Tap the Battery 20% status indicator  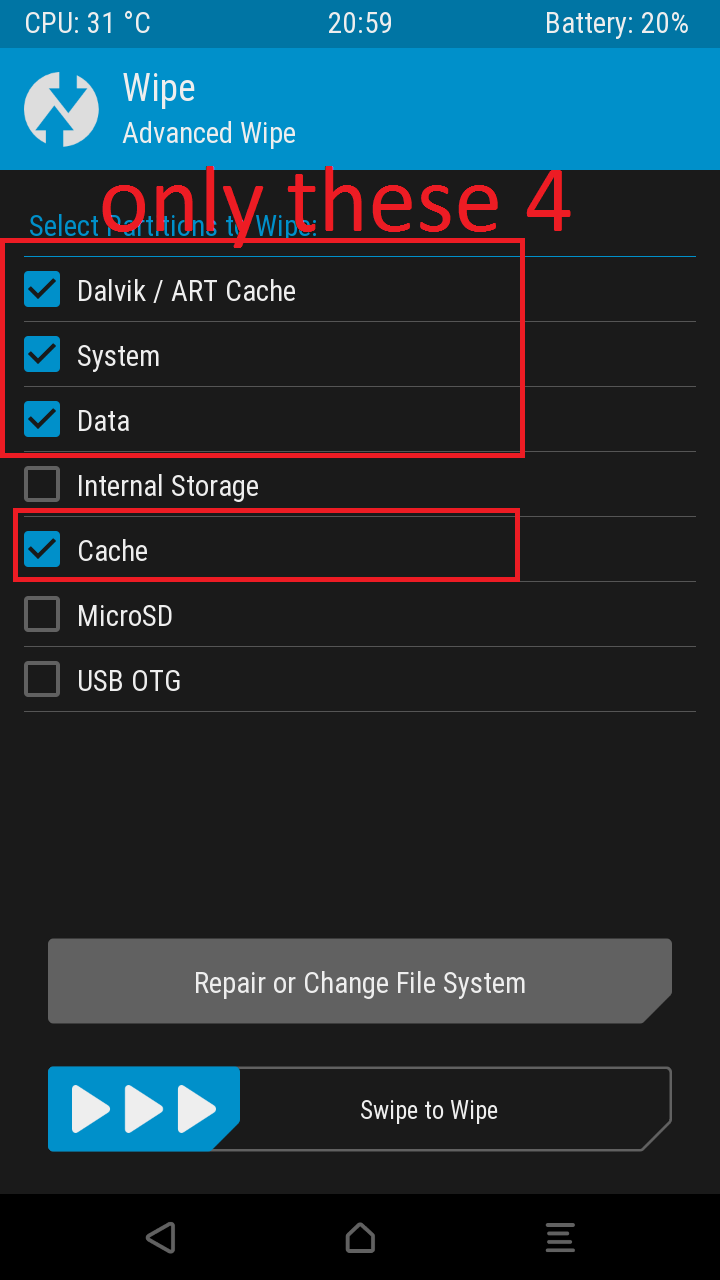coord(616,24)
